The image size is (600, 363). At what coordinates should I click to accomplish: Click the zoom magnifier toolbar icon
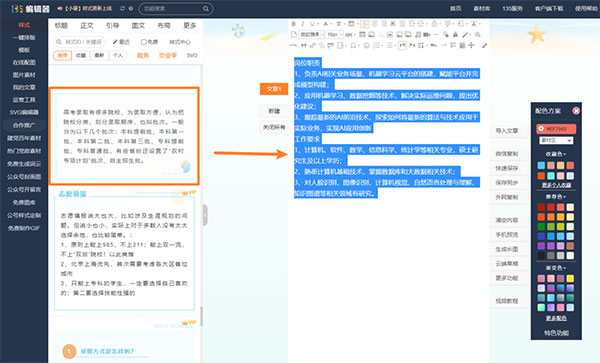pos(478,34)
